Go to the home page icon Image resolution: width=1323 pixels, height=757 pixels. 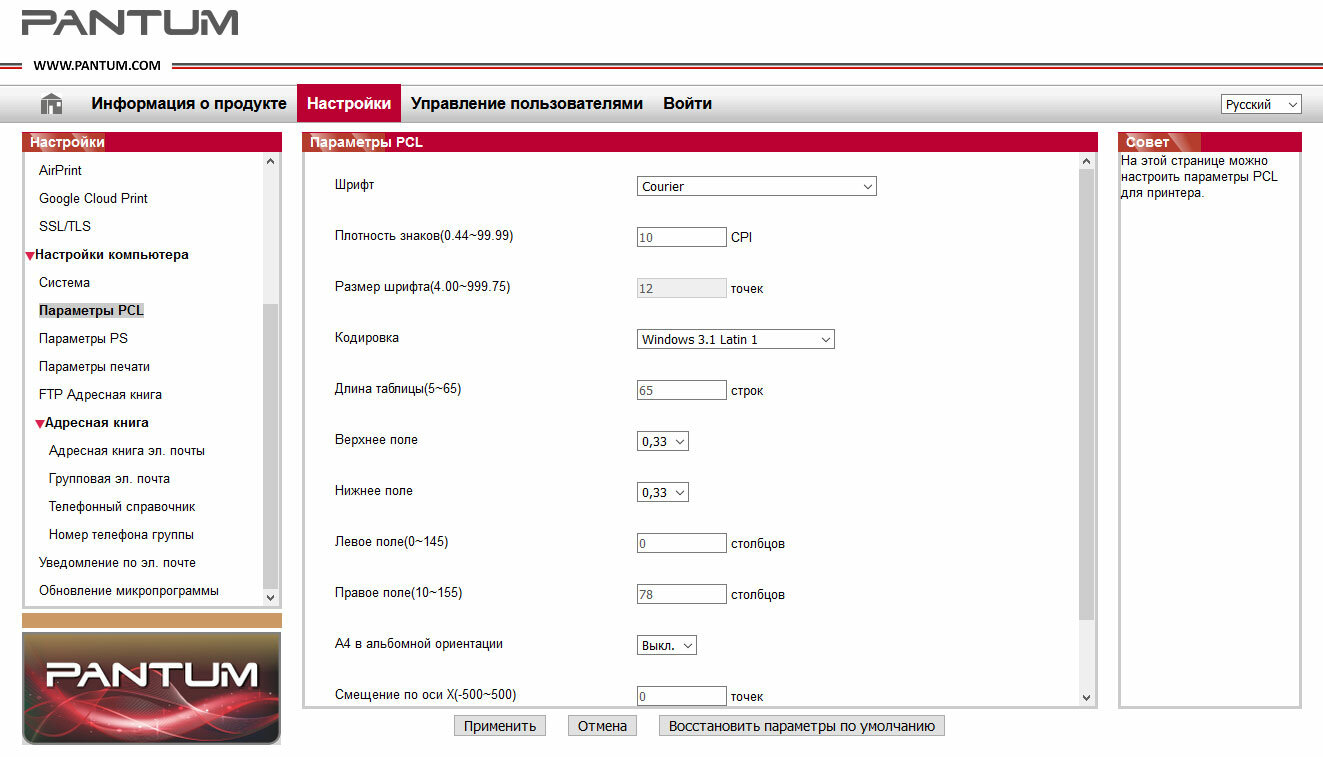pos(51,104)
